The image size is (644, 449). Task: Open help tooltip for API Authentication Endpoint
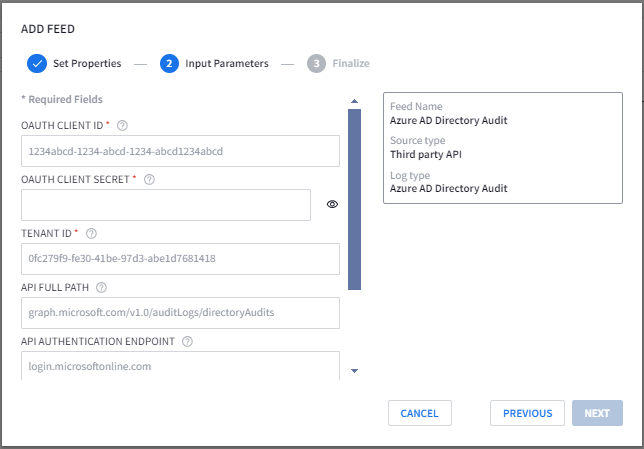tap(187, 341)
